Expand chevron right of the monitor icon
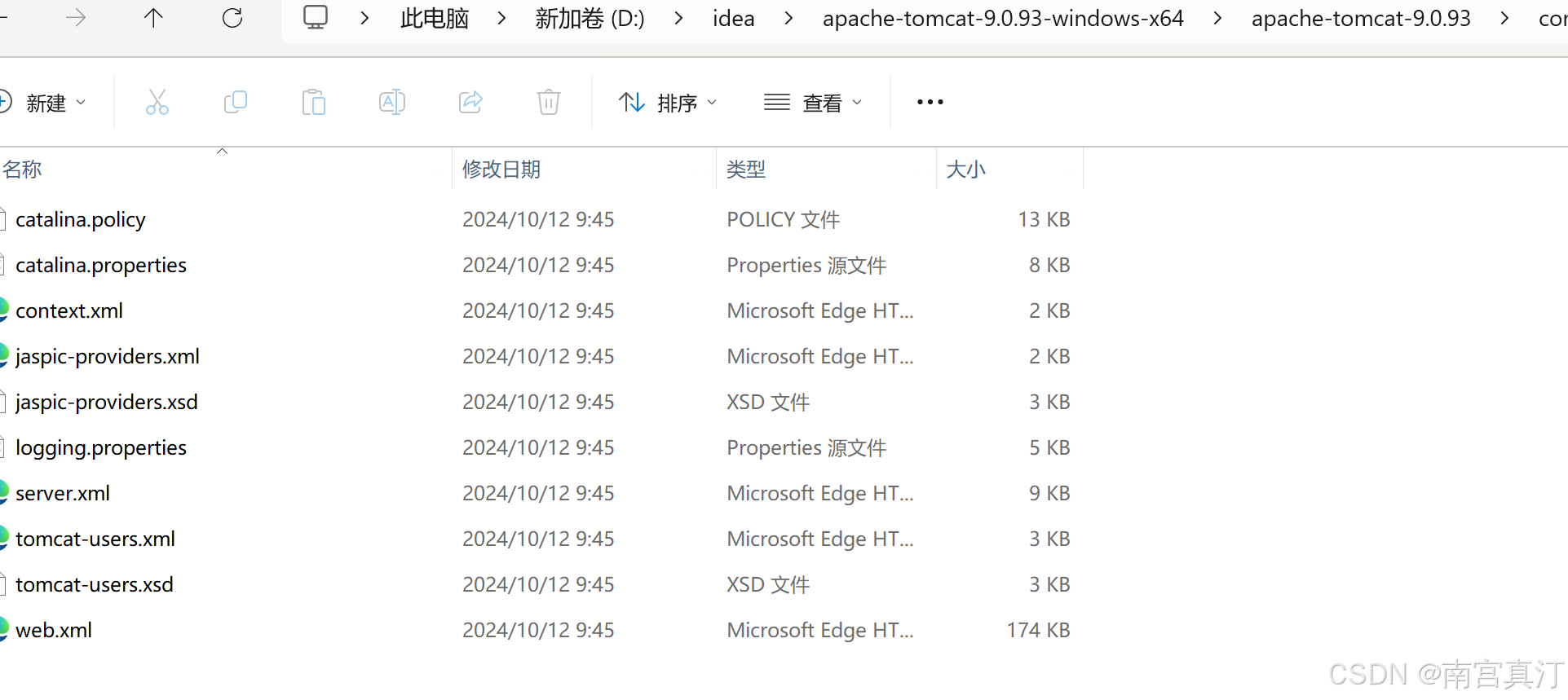The width and height of the screenshot is (1568, 700). (364, 18)
